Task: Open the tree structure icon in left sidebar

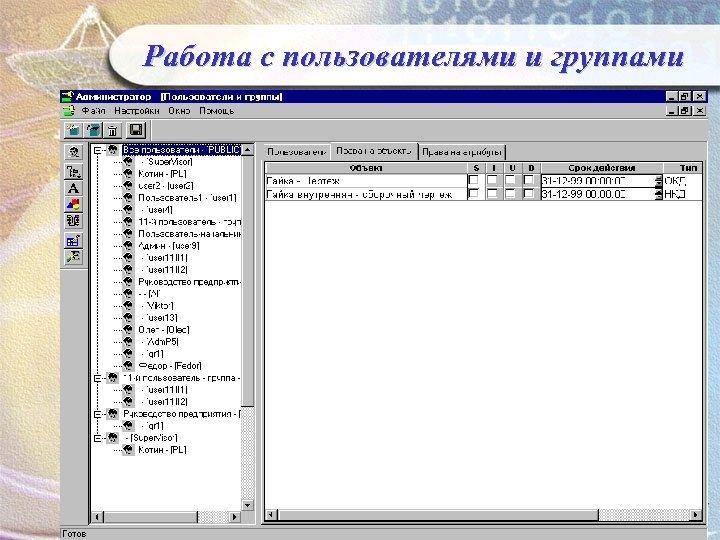Action: pyautogui.click(x=73, y=171)
